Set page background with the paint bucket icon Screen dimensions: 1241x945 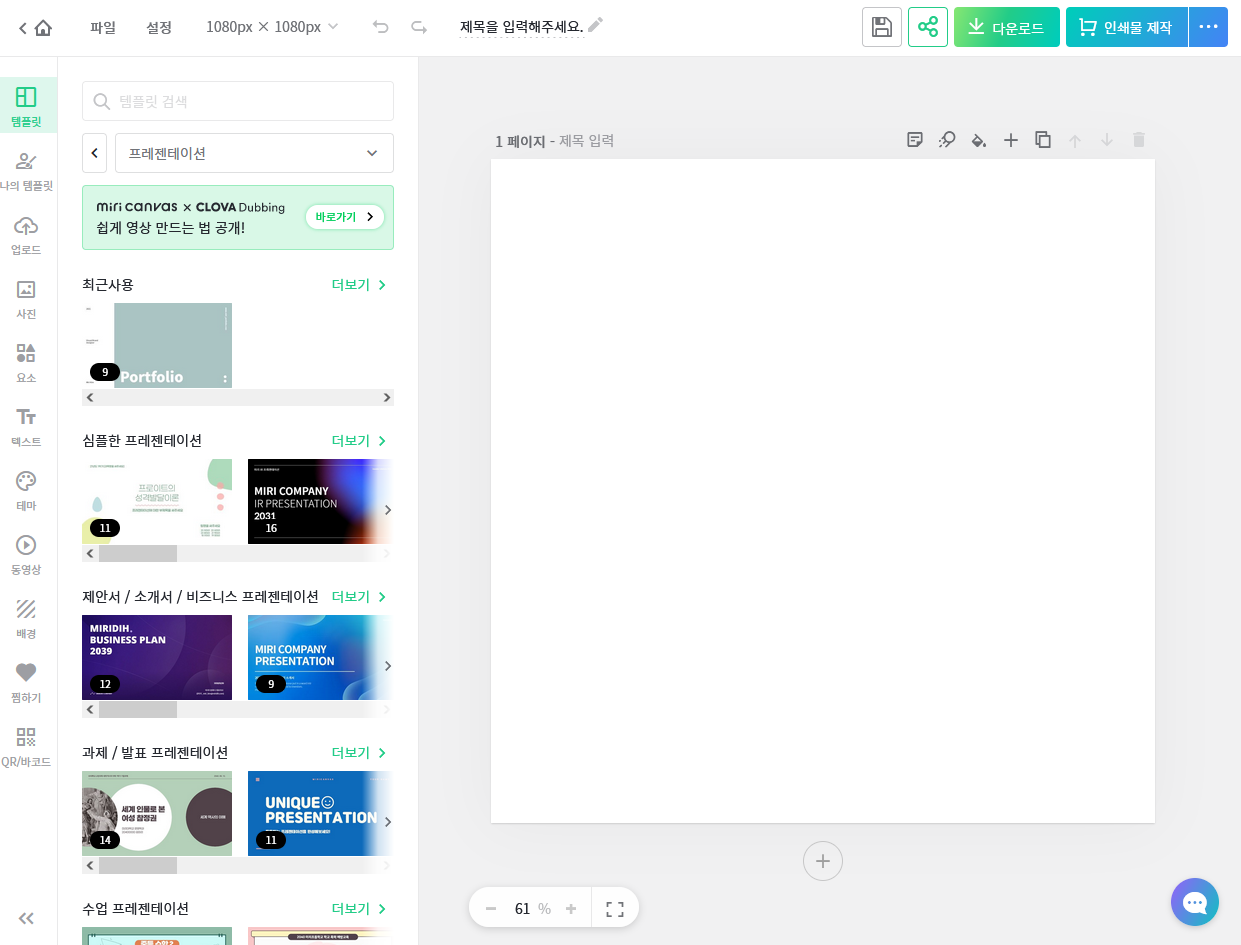tap(978, 140)
